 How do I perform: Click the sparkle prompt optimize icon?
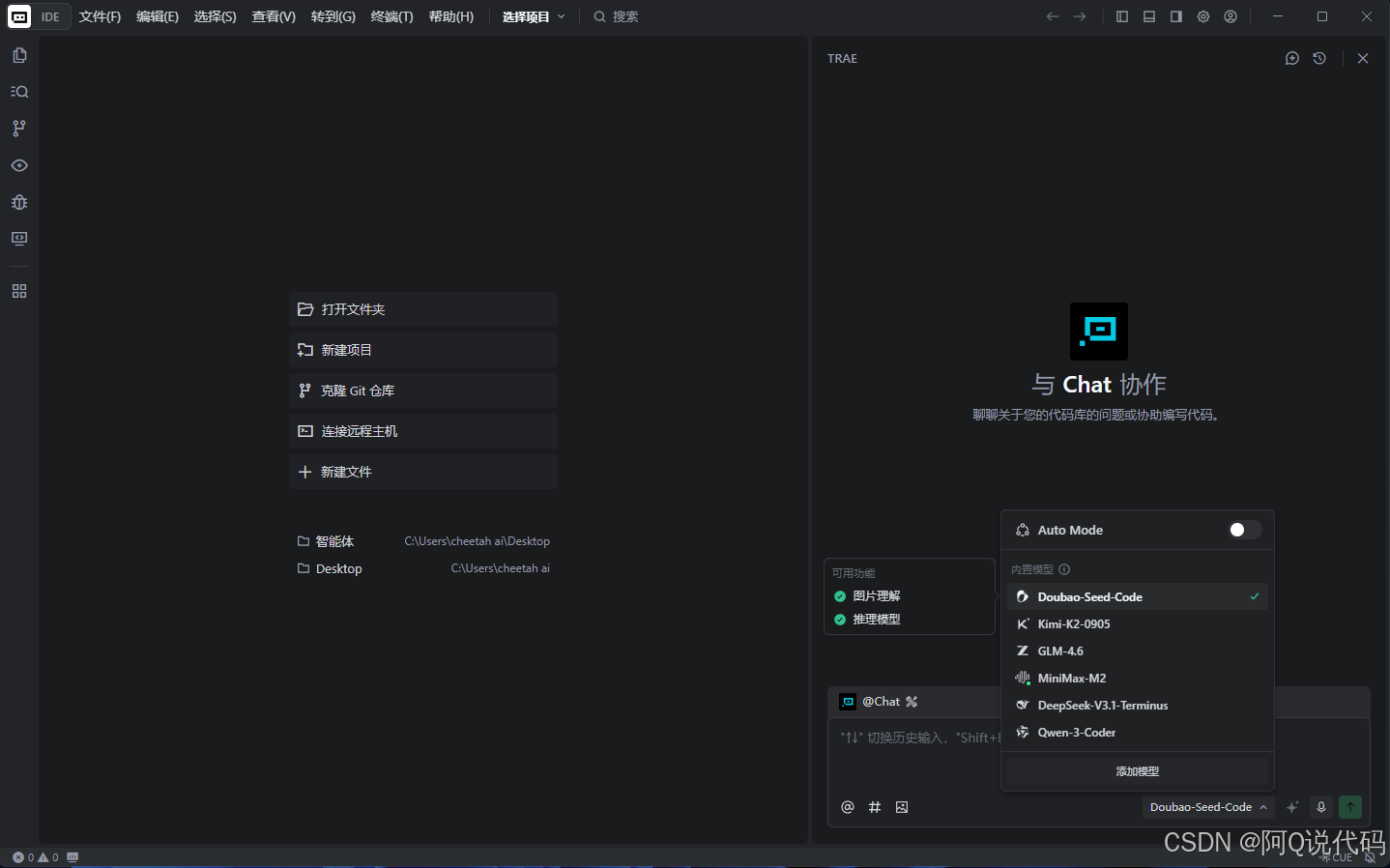1292,807
